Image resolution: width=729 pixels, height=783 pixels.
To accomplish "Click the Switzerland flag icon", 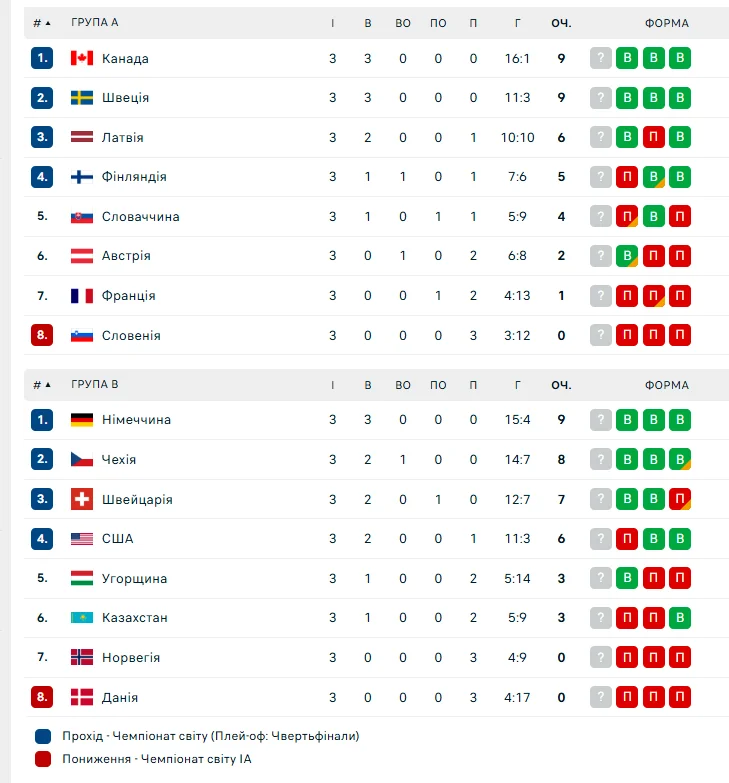I will [x=82, y=499].
